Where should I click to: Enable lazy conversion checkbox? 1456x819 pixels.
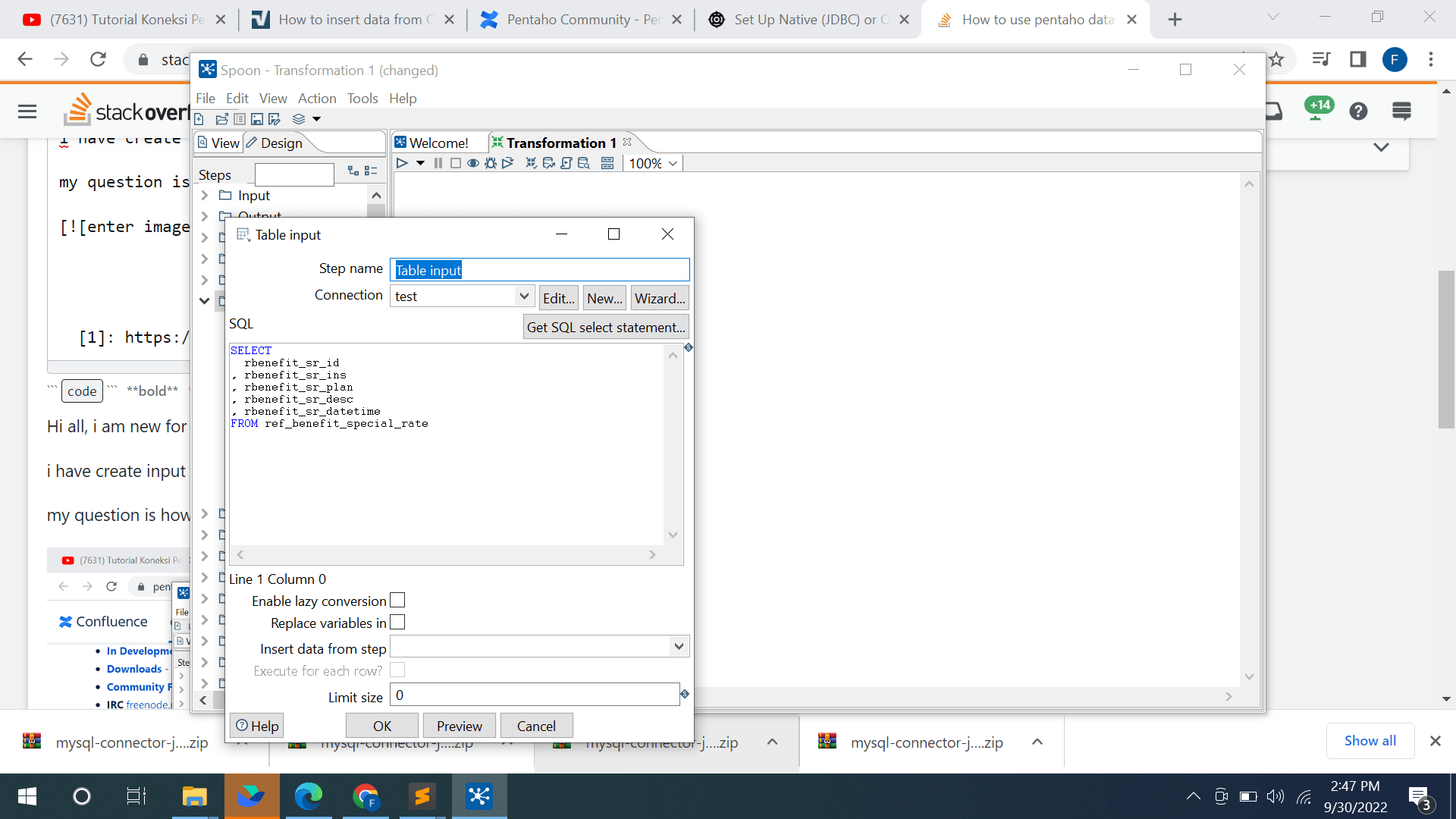tap(397, 601)
